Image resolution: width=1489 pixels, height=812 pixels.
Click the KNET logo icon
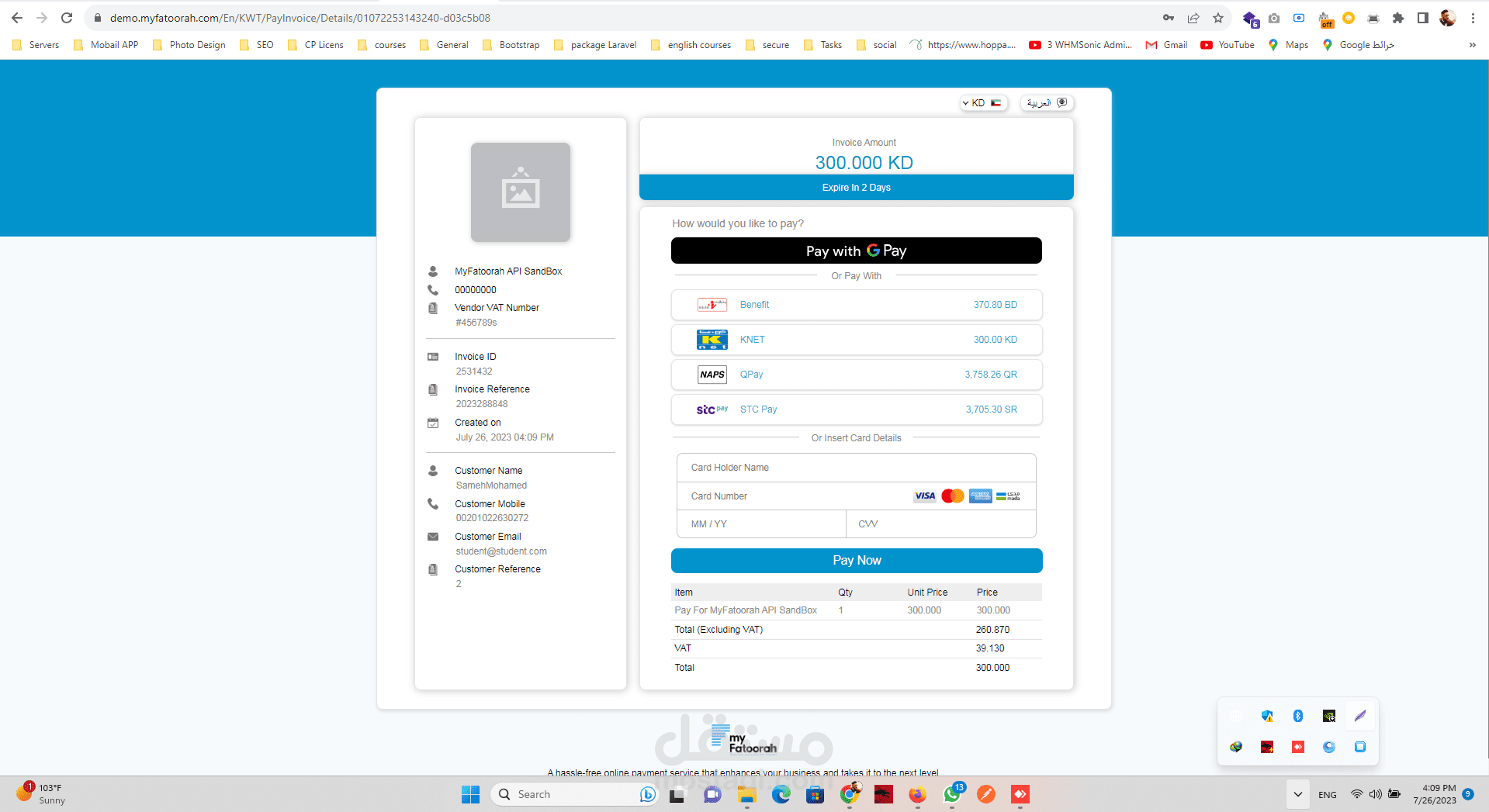point(712,340)
